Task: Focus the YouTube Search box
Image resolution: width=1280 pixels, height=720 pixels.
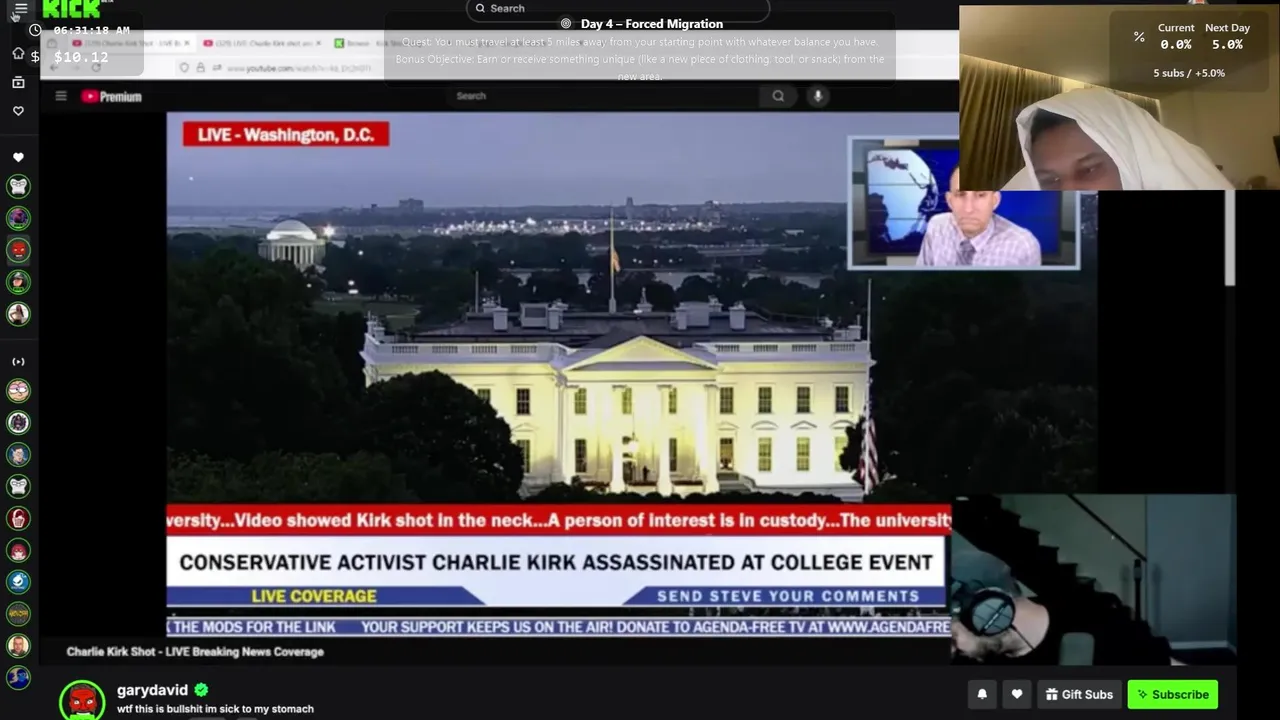Action: click(603, 96)
